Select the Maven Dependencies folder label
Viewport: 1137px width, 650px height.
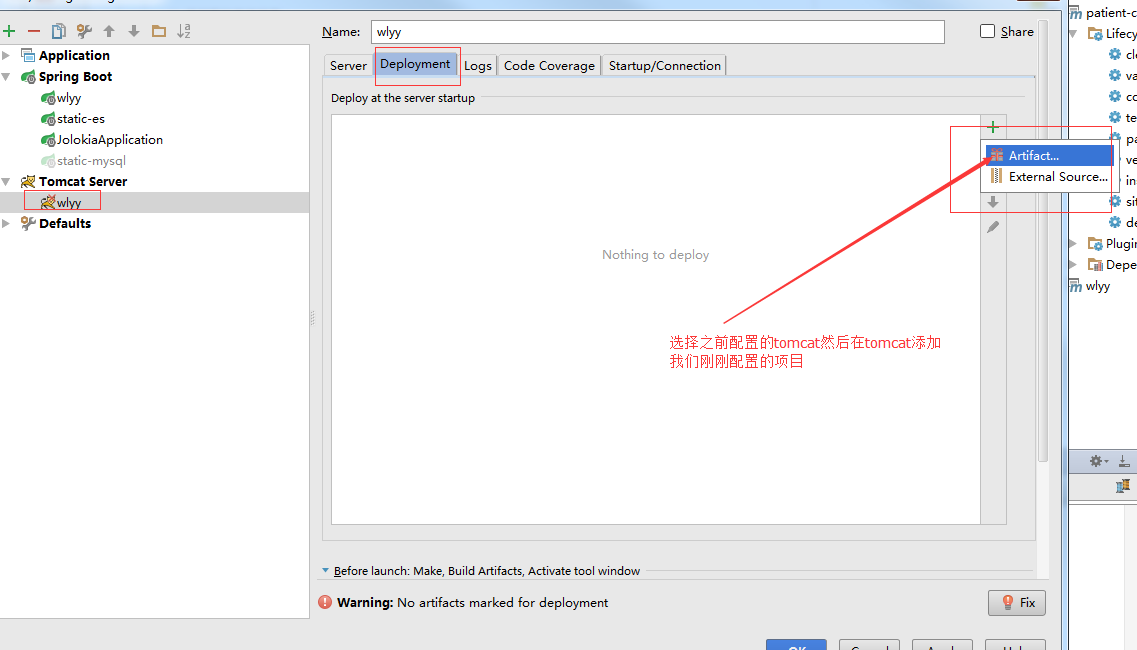click(1120, 265)
